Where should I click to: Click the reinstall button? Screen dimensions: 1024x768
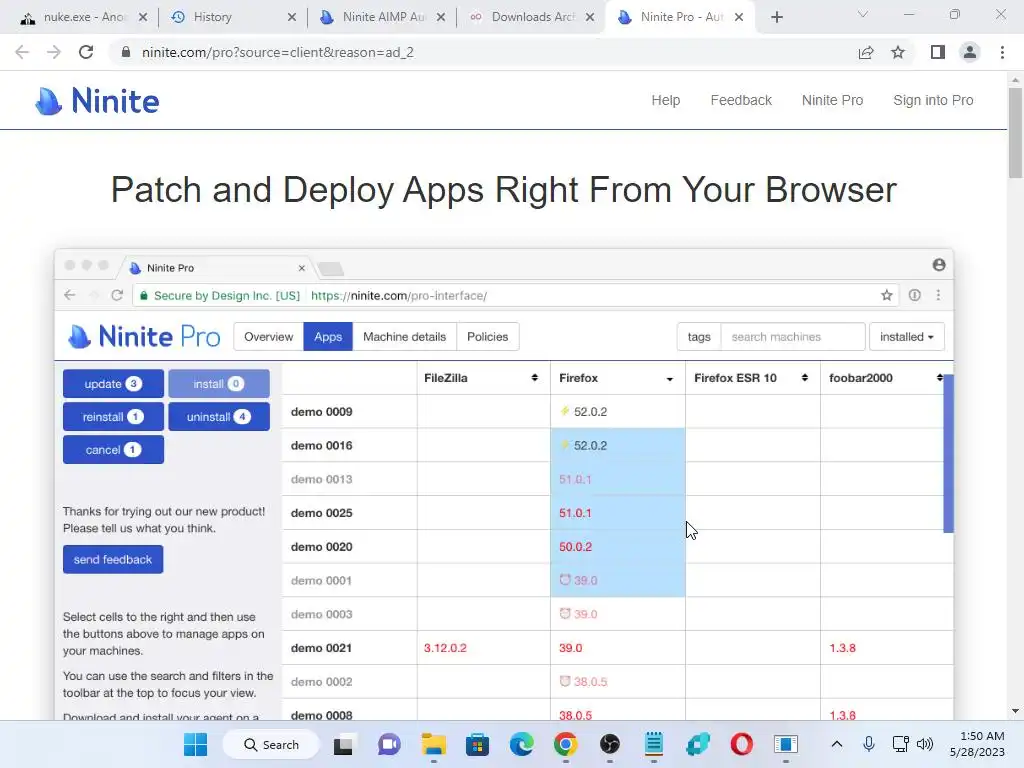113,417
